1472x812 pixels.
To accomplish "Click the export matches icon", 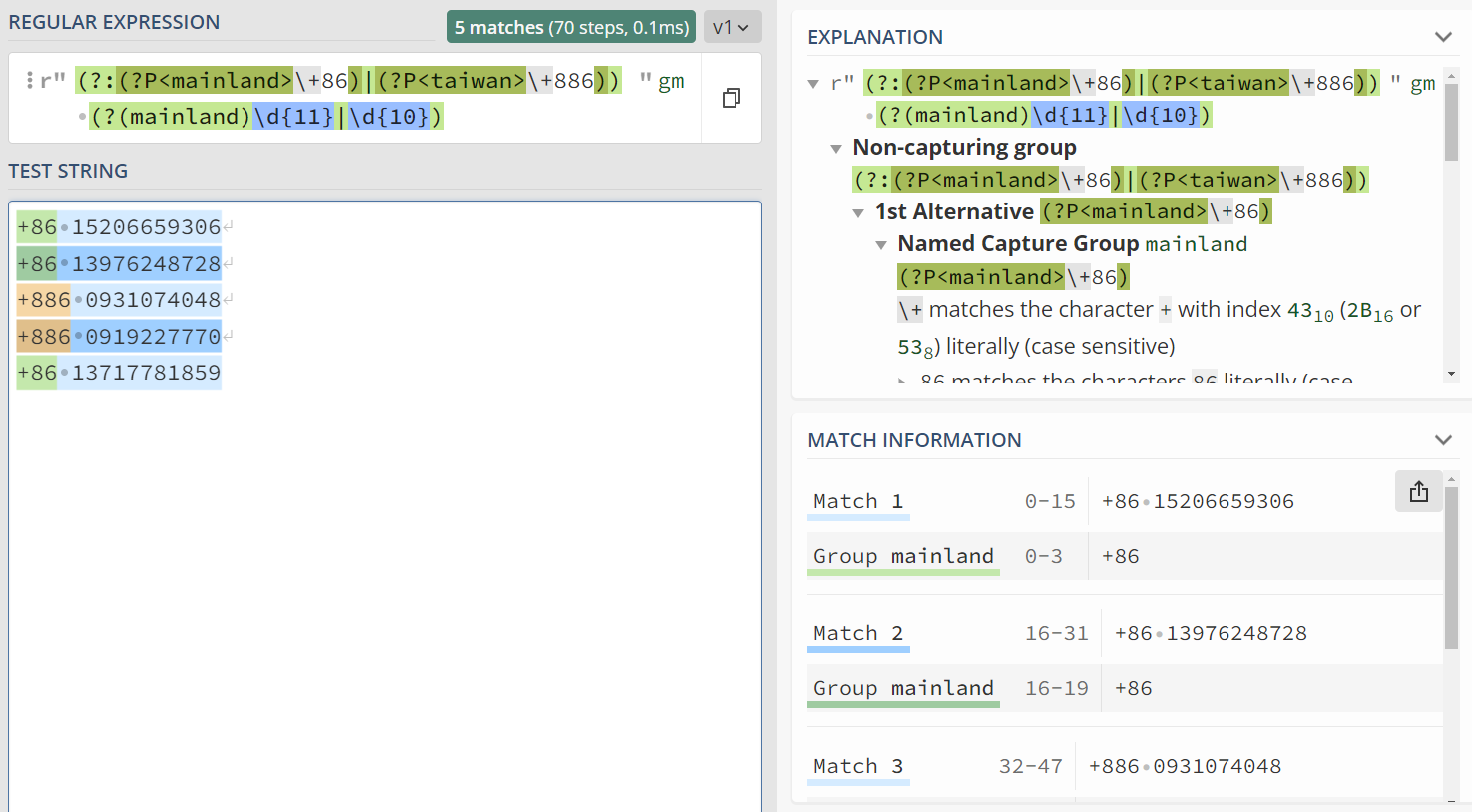I will 1418,491.
